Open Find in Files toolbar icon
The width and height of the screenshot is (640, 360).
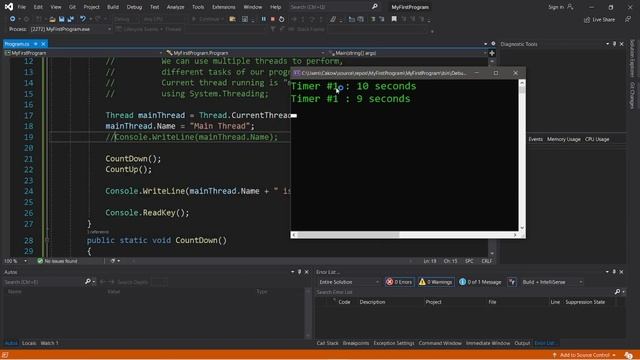tap(232, 19)
